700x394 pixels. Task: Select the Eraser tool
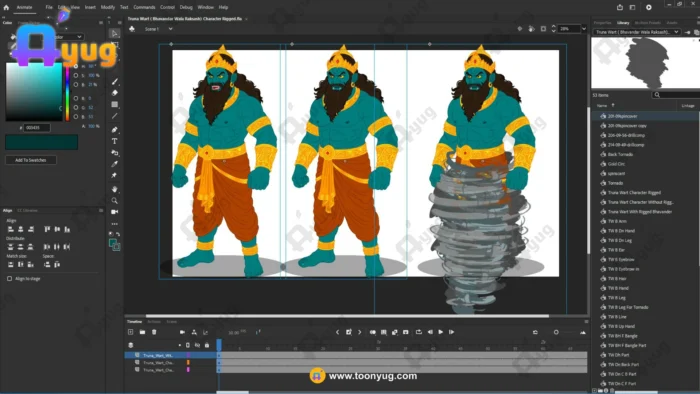115,93
